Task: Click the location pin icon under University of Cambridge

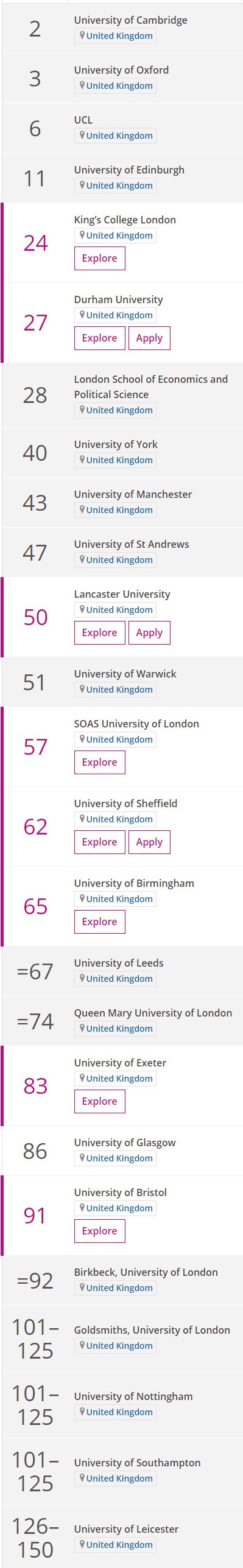Action: 82,35
